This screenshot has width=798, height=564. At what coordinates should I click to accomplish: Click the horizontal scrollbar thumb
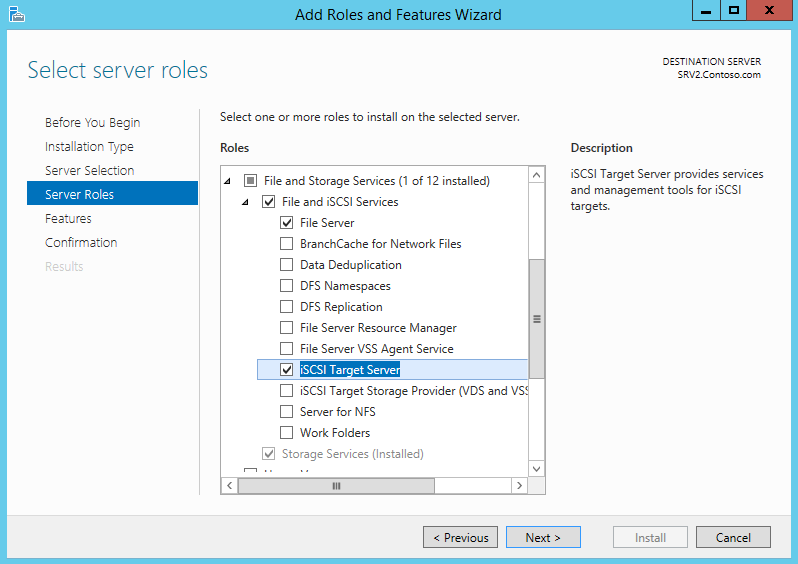(336, 485)
